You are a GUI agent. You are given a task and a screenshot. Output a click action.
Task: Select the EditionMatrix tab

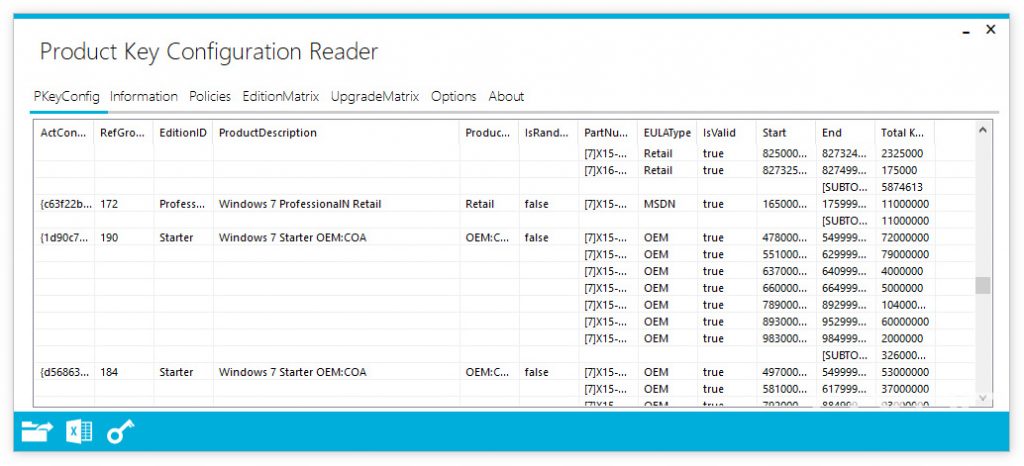click(281, 97)
